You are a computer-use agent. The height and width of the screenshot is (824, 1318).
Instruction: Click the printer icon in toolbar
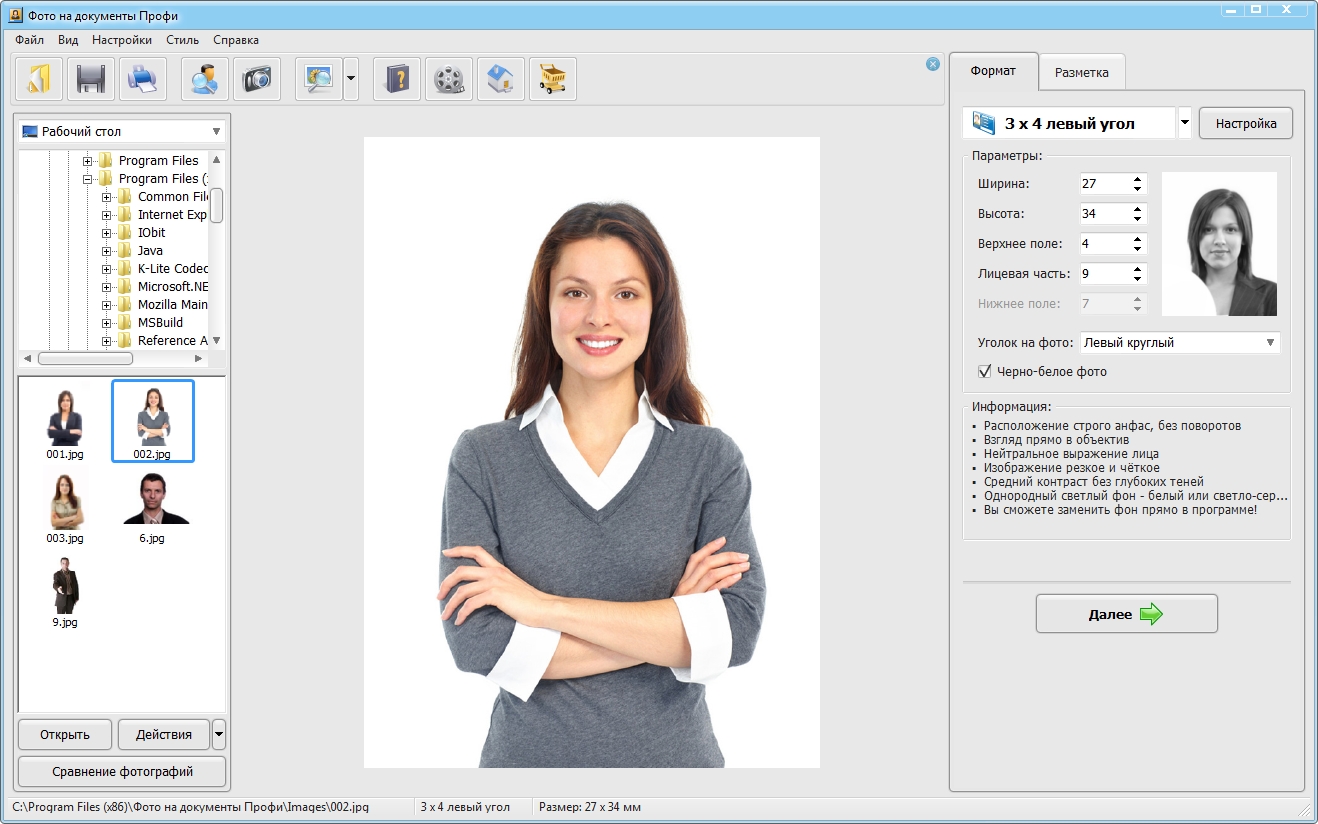point(143,79)
